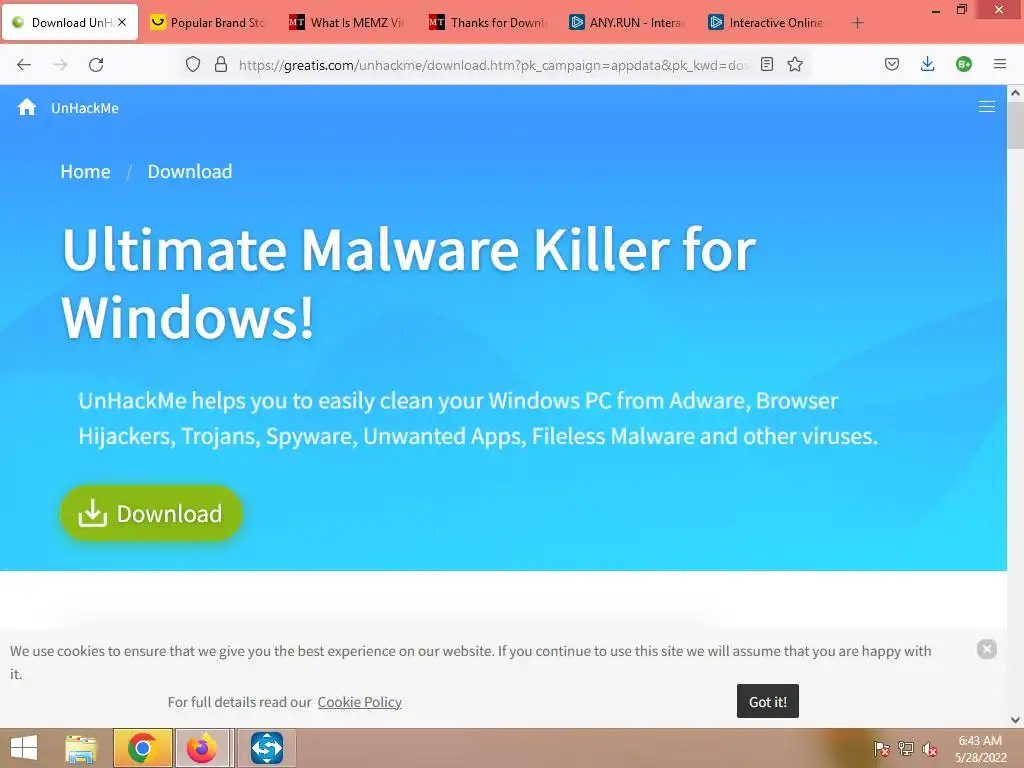The width and height of the screenshot is (1024, 768).
Task: Click the UnHackMe home icon
Action: tap(27, 107)
